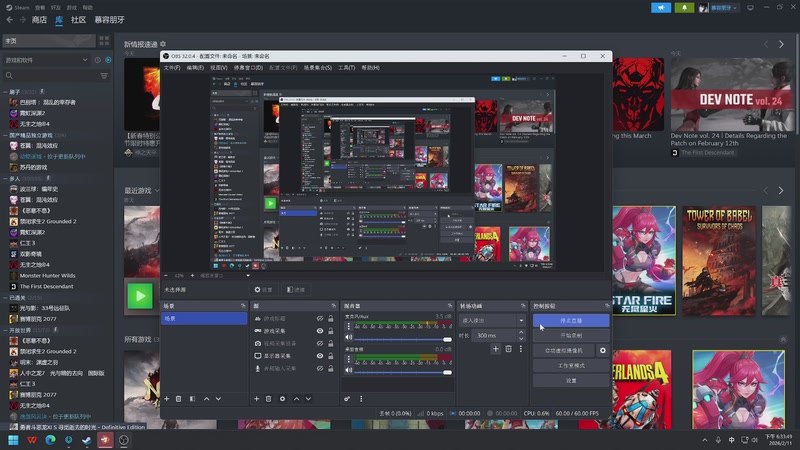Collapse the 开放世界 collection in Steam
800x450 pixels.
click(6, 330)
